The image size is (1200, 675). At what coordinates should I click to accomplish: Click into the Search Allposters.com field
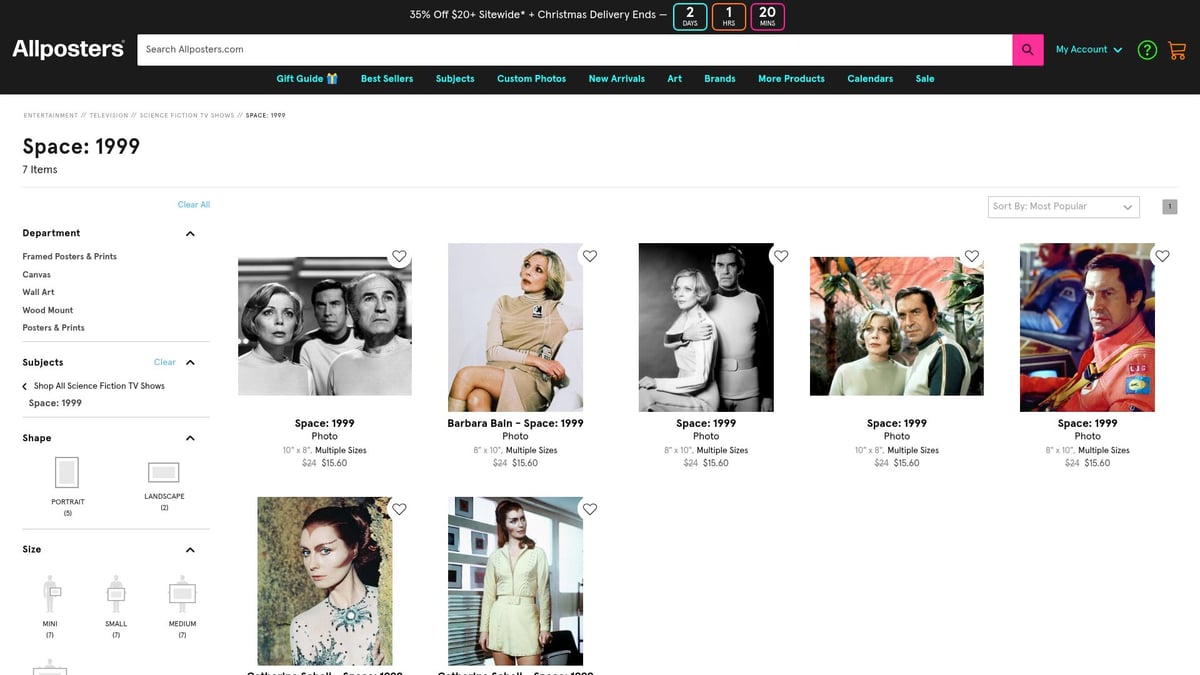click(574, 50)
